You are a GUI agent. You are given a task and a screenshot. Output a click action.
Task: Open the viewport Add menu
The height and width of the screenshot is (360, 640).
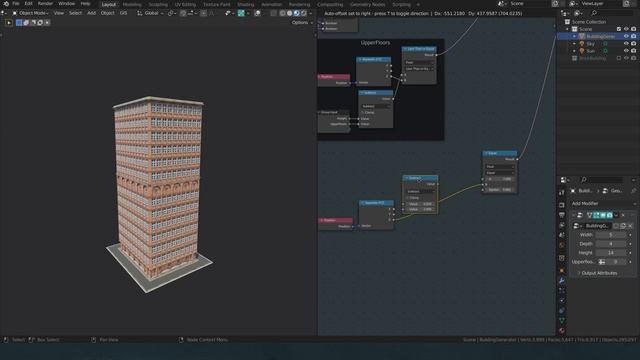coord(91,13)
